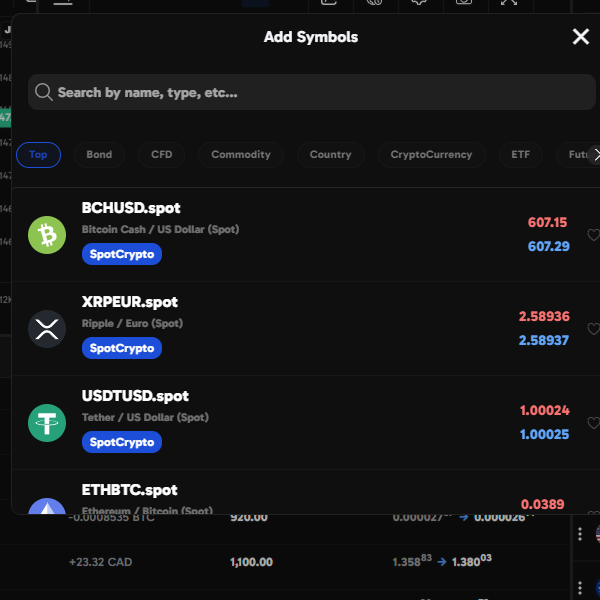Click the magnifier icon in search bar
Viewport: 600px width, 600px height.
point(44,93)
